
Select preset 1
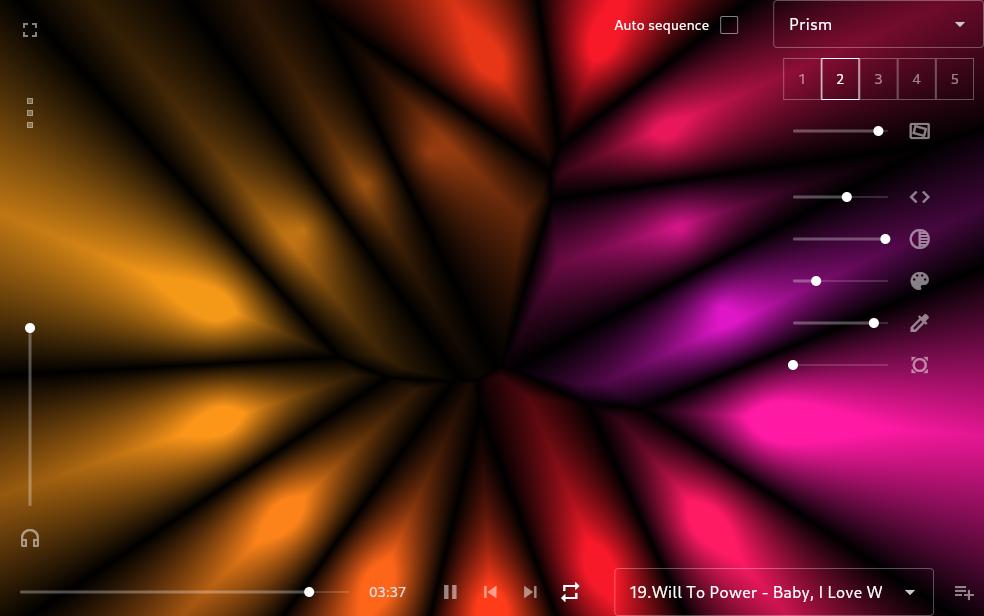coord(802,79)
